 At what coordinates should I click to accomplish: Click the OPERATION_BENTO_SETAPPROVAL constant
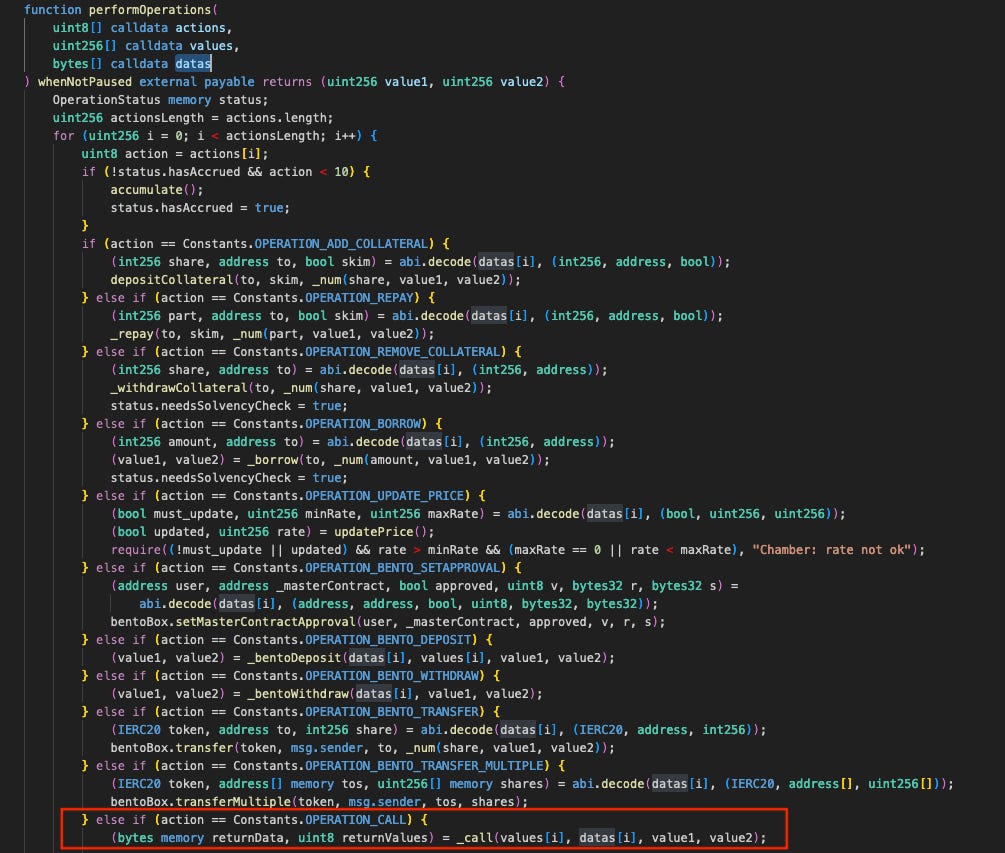pos(403,567)
